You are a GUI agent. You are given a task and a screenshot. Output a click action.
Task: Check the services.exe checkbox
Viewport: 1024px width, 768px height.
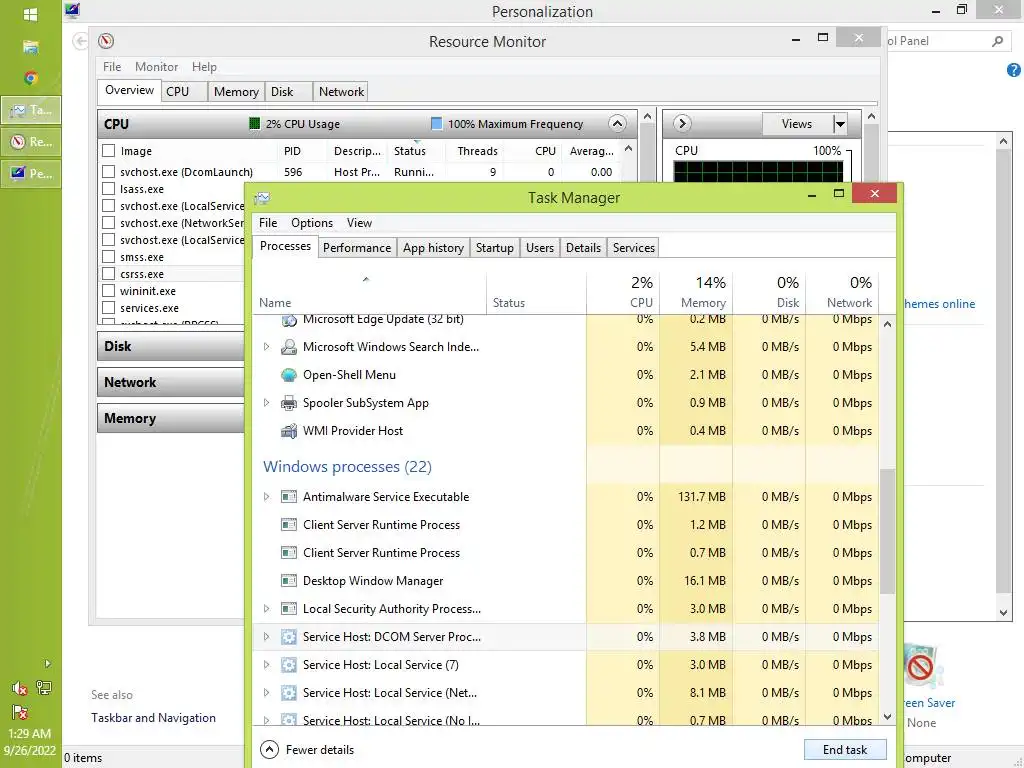coord(108,308)
